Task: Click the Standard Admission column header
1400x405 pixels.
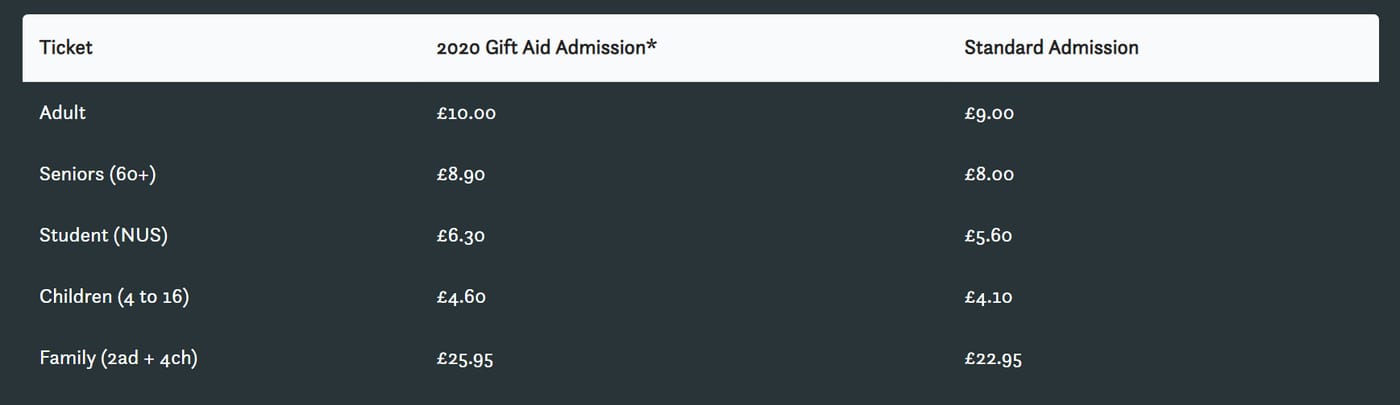Action: 1051,47
